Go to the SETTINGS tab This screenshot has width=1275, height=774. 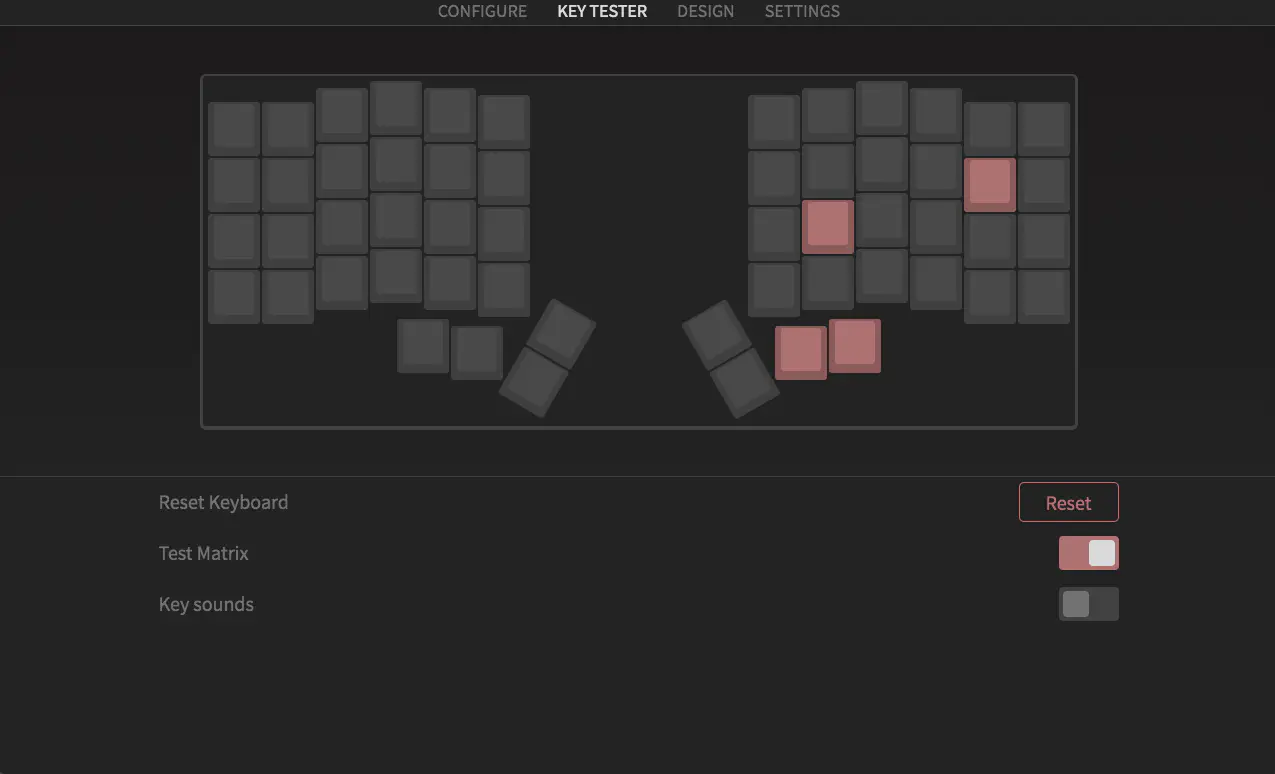point(802,12)
